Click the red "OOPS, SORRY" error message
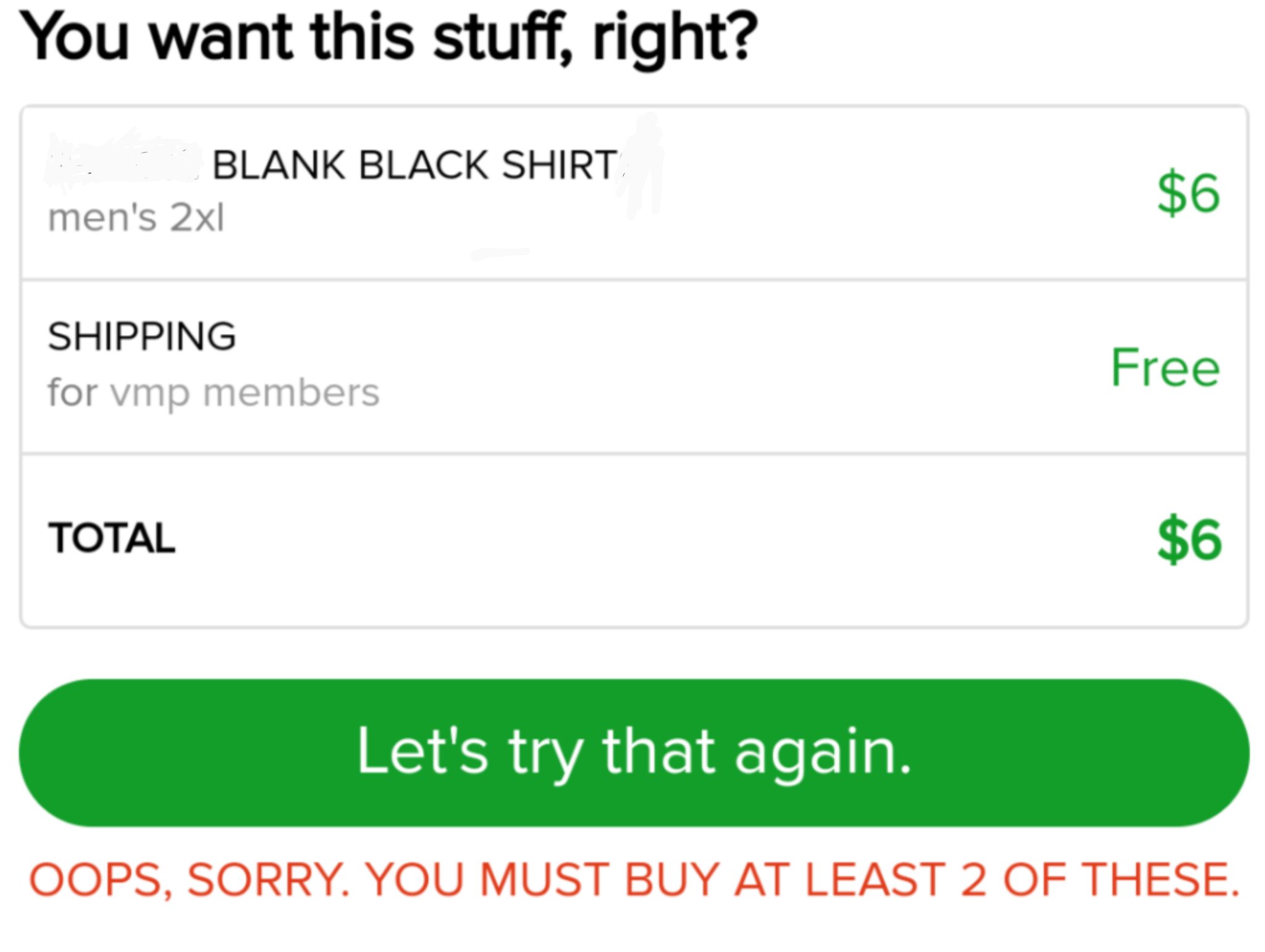 (634, 880)
